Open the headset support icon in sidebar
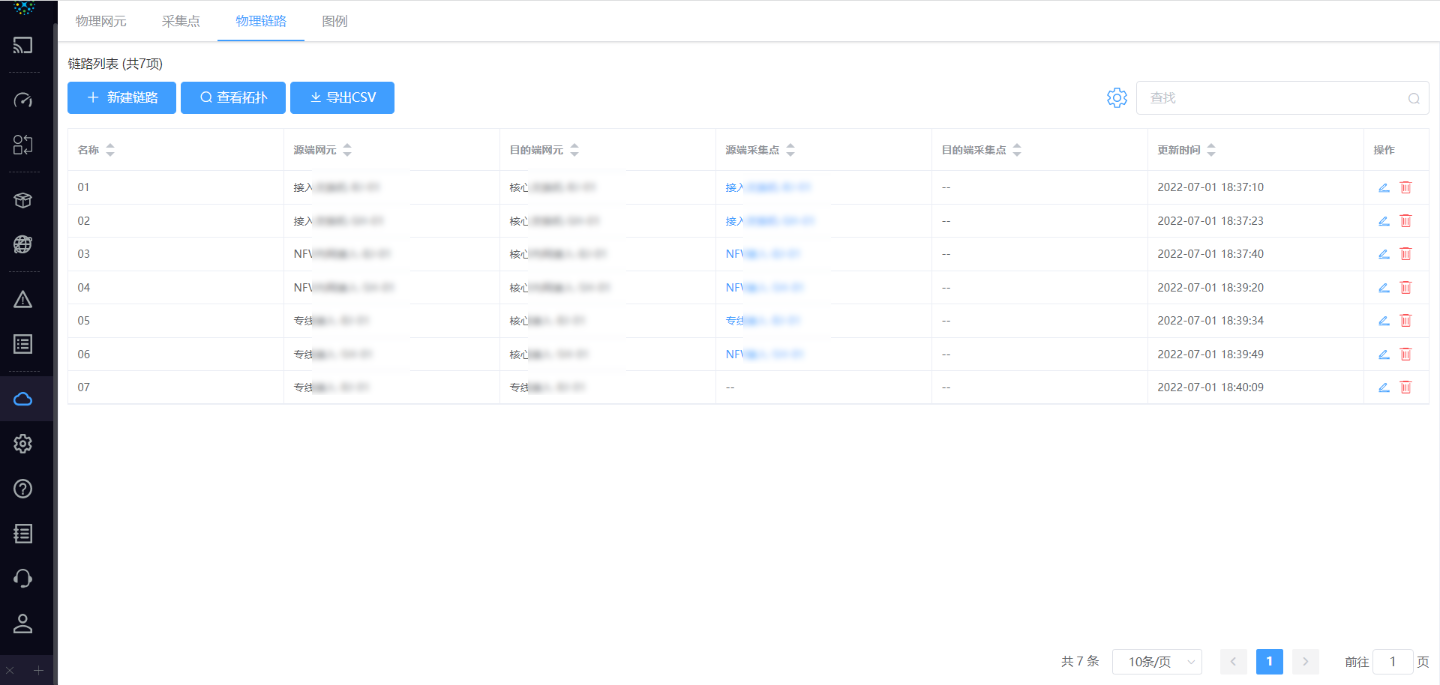 click(x=22, y=578)
